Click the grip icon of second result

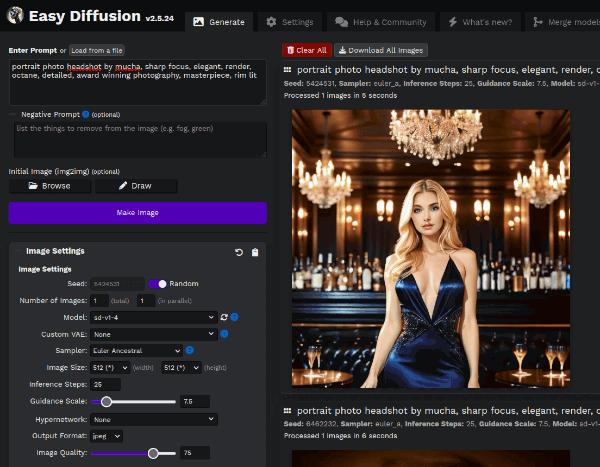point(287,411)
